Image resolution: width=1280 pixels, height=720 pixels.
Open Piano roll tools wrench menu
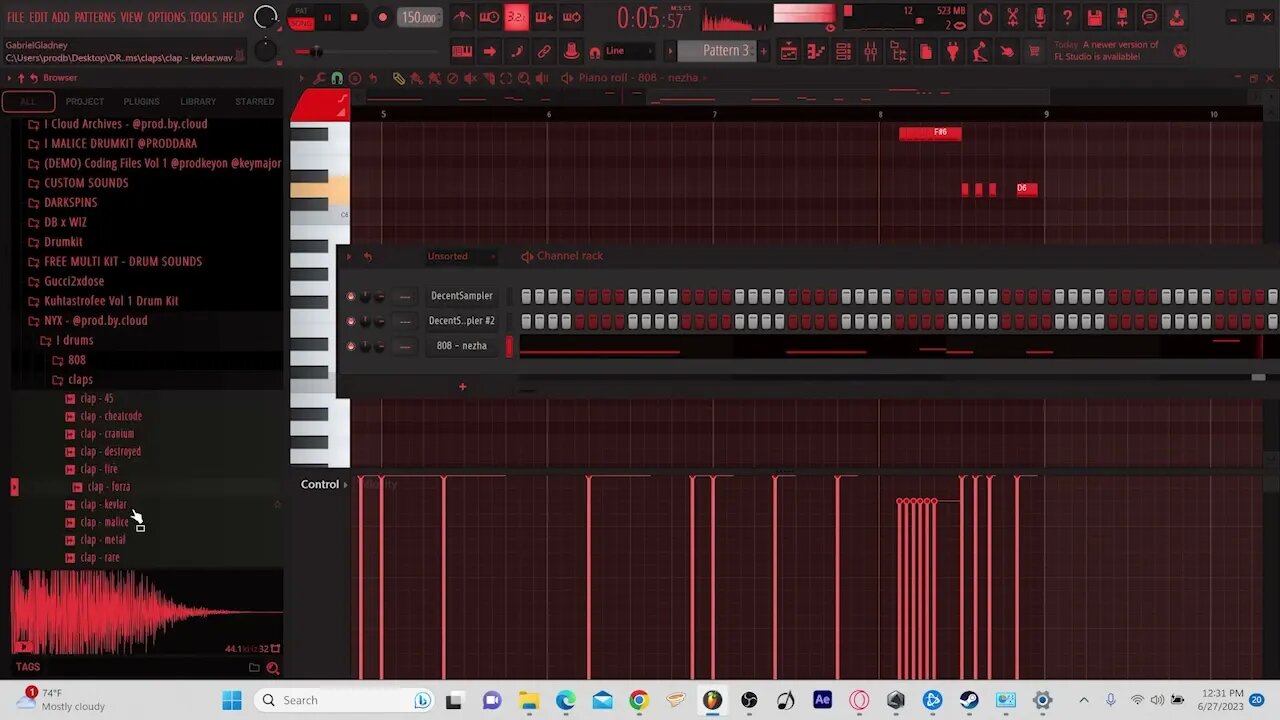pyautogui.click(x=319, y=78)
